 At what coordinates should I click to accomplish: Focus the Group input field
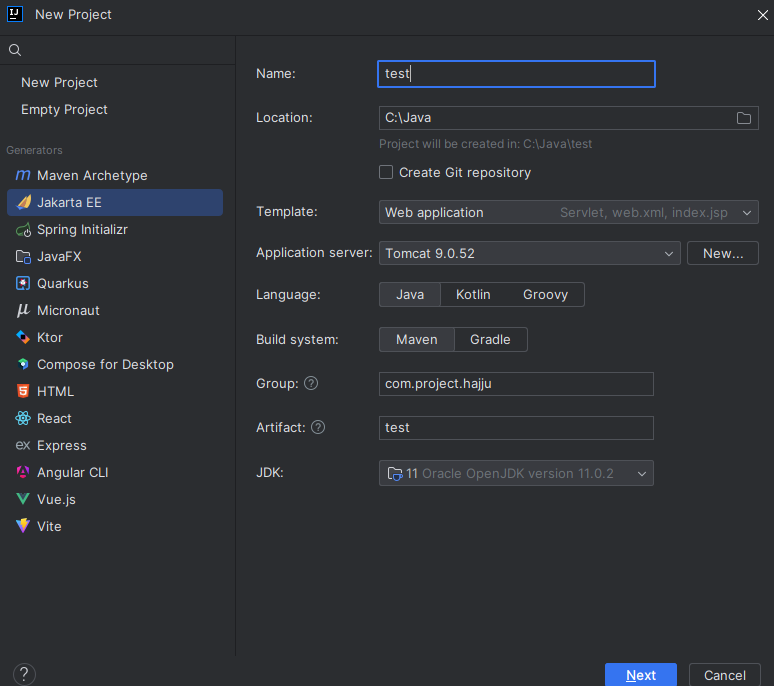[x=516, y=384]
